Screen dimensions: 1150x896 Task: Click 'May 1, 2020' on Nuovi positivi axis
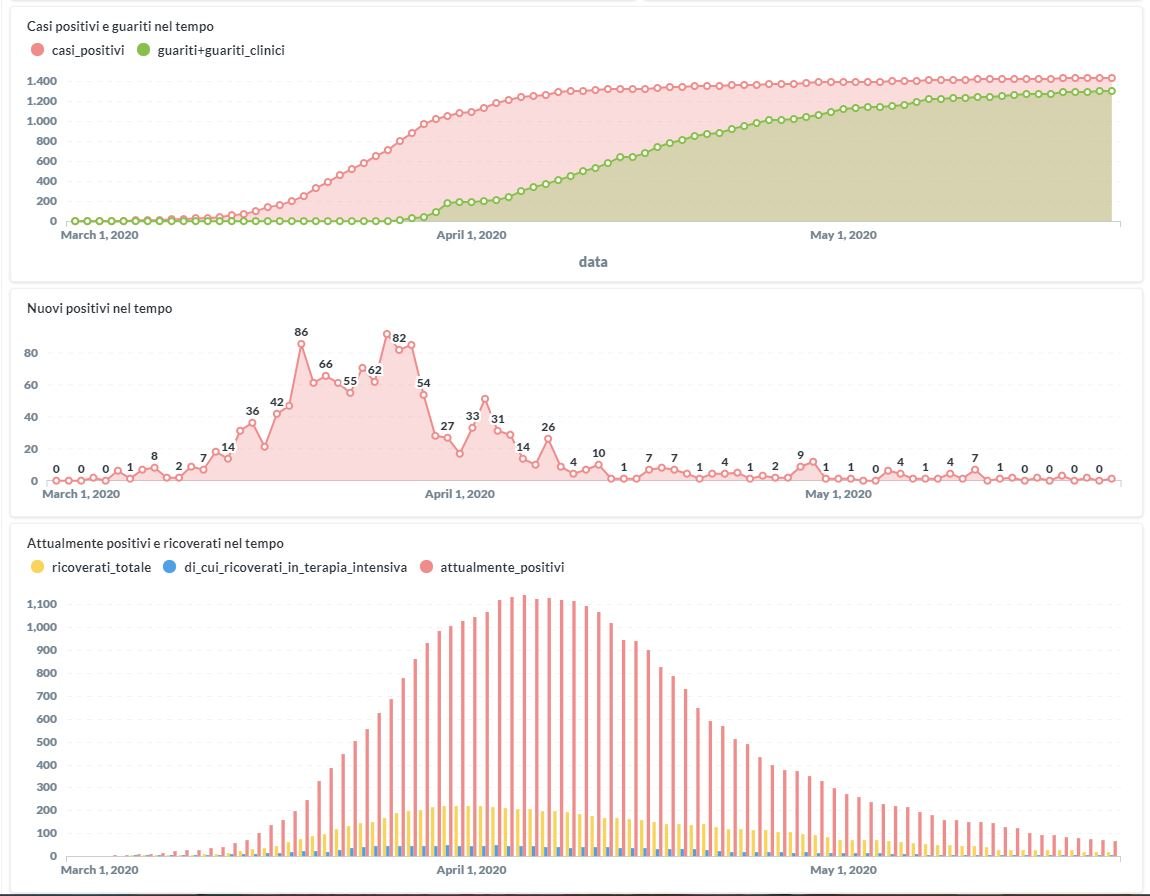pos(842,494)
